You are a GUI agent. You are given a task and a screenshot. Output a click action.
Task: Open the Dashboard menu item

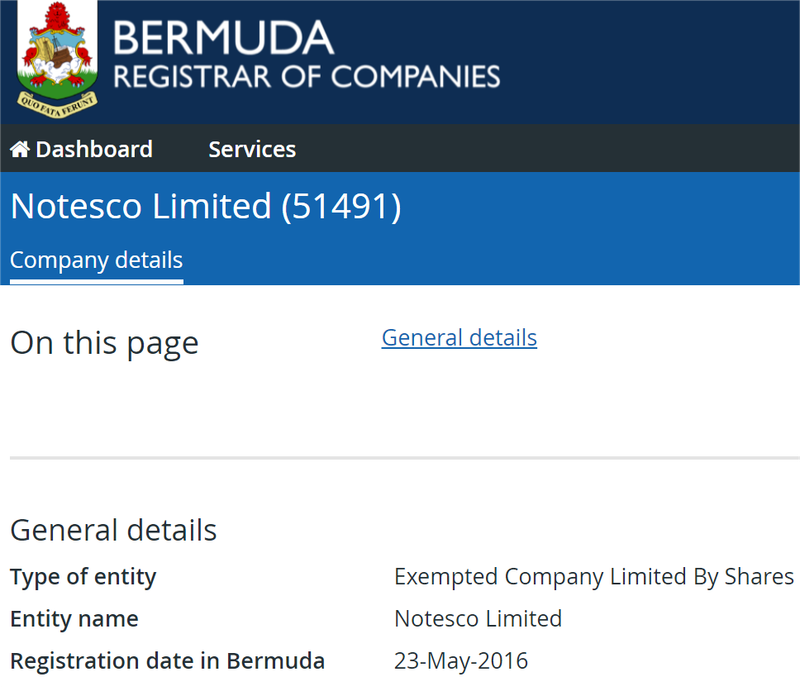(x=81, y=149)
